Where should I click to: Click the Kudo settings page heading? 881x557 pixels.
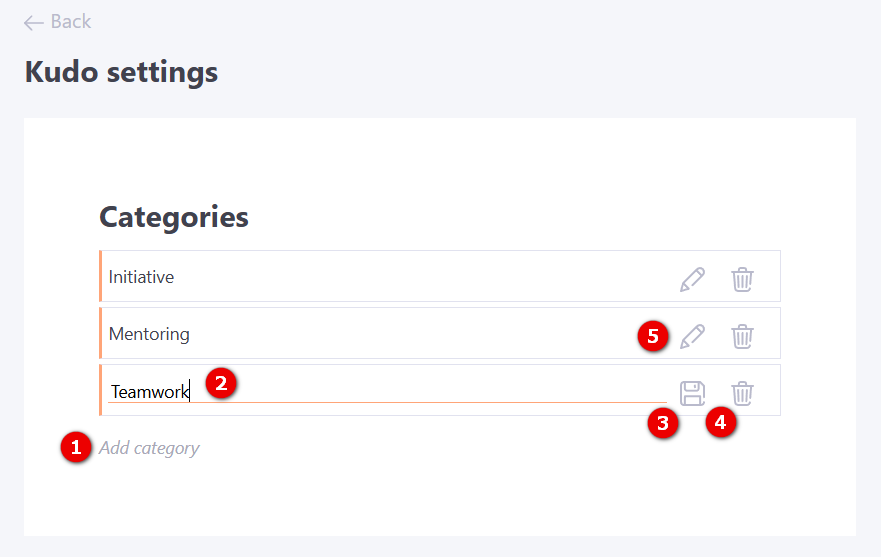tap(121, 72)
